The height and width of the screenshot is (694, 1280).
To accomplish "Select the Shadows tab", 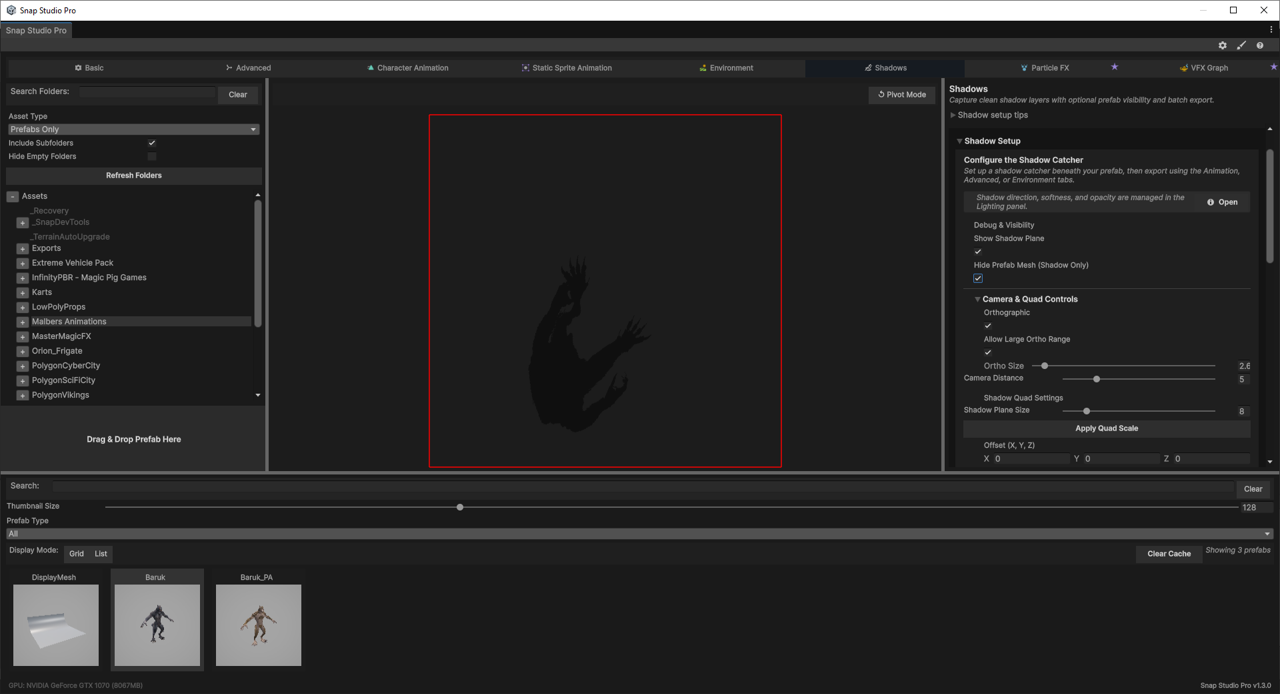I will (885, 68).
